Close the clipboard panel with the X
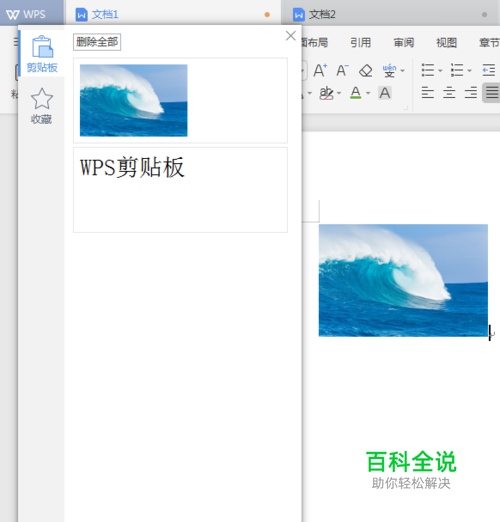 pyautogui.click(x=291, y=36)
